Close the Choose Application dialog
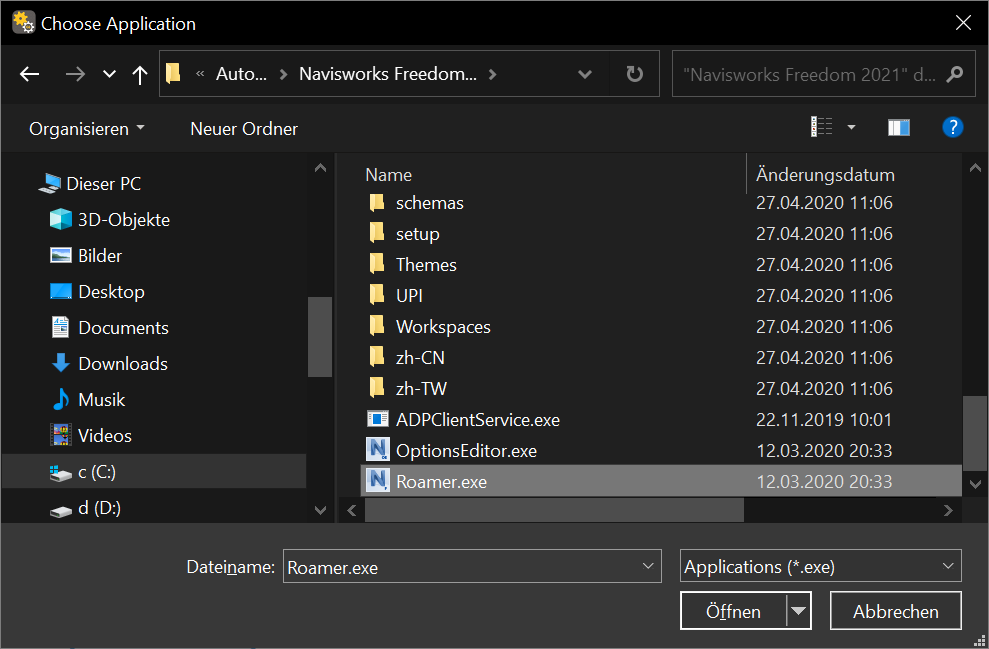The height and width of the screenshot is (649, 989). (x=963, y=23)
